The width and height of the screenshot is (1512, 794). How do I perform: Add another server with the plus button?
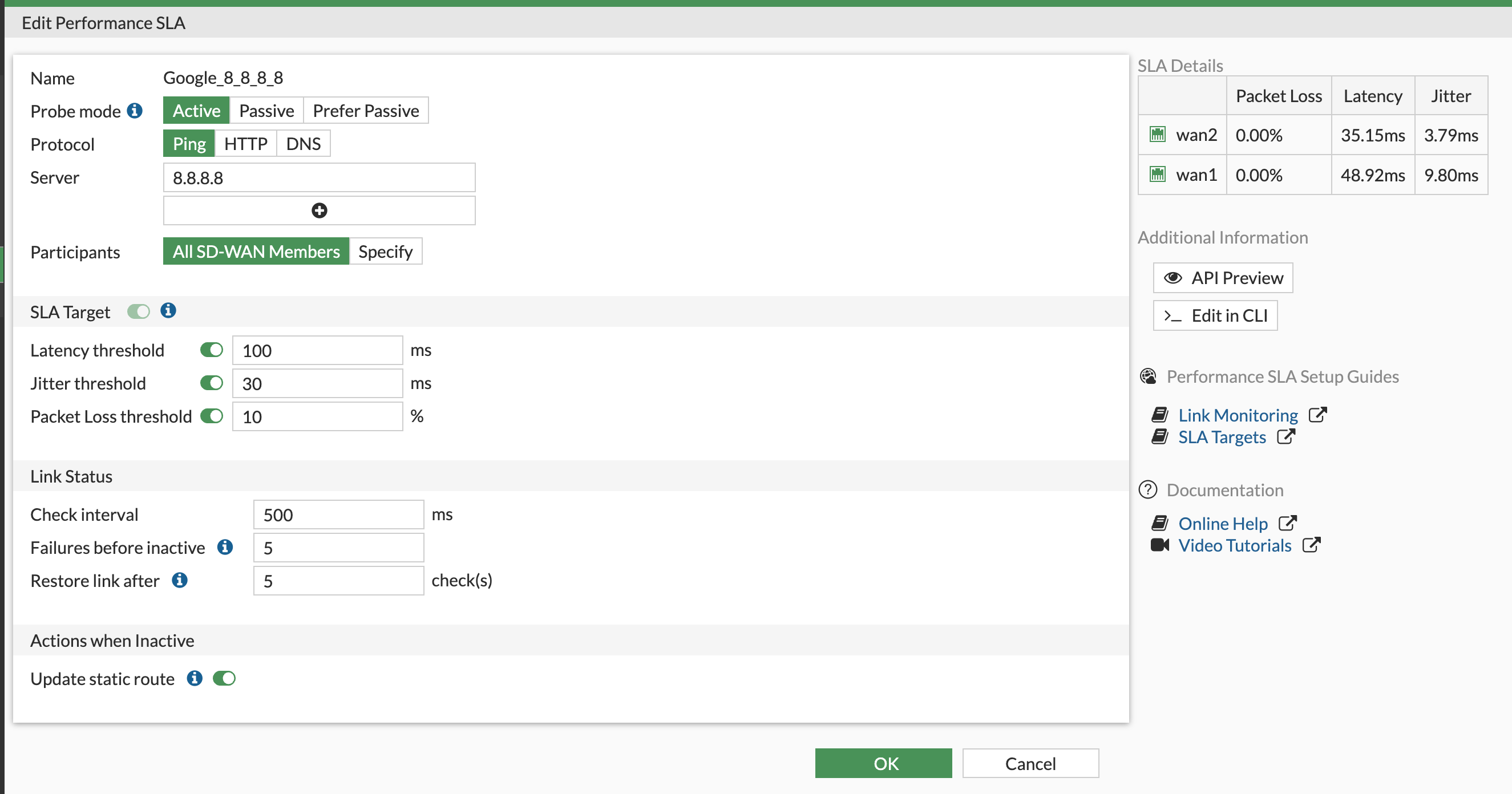coord(319,210)
